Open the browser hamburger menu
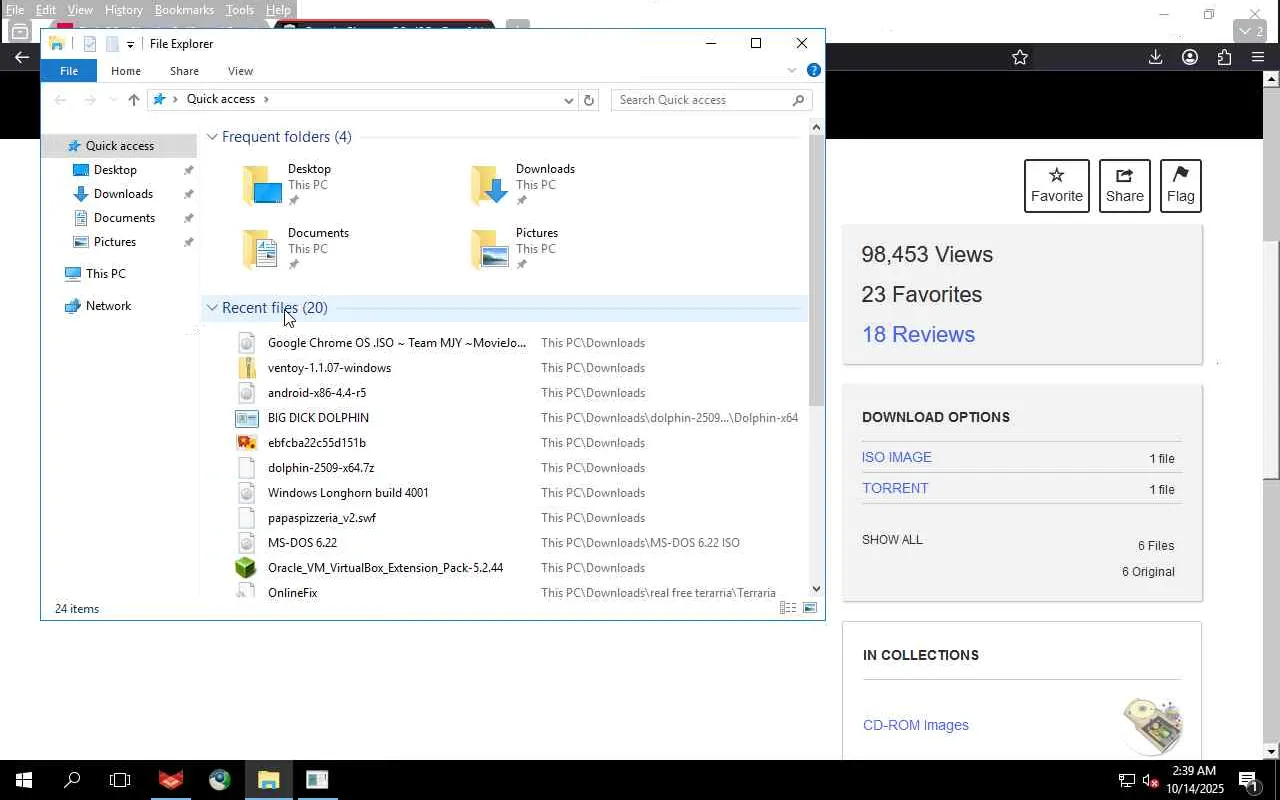This screenshot has height=800, width=1280. point(1258,57)
